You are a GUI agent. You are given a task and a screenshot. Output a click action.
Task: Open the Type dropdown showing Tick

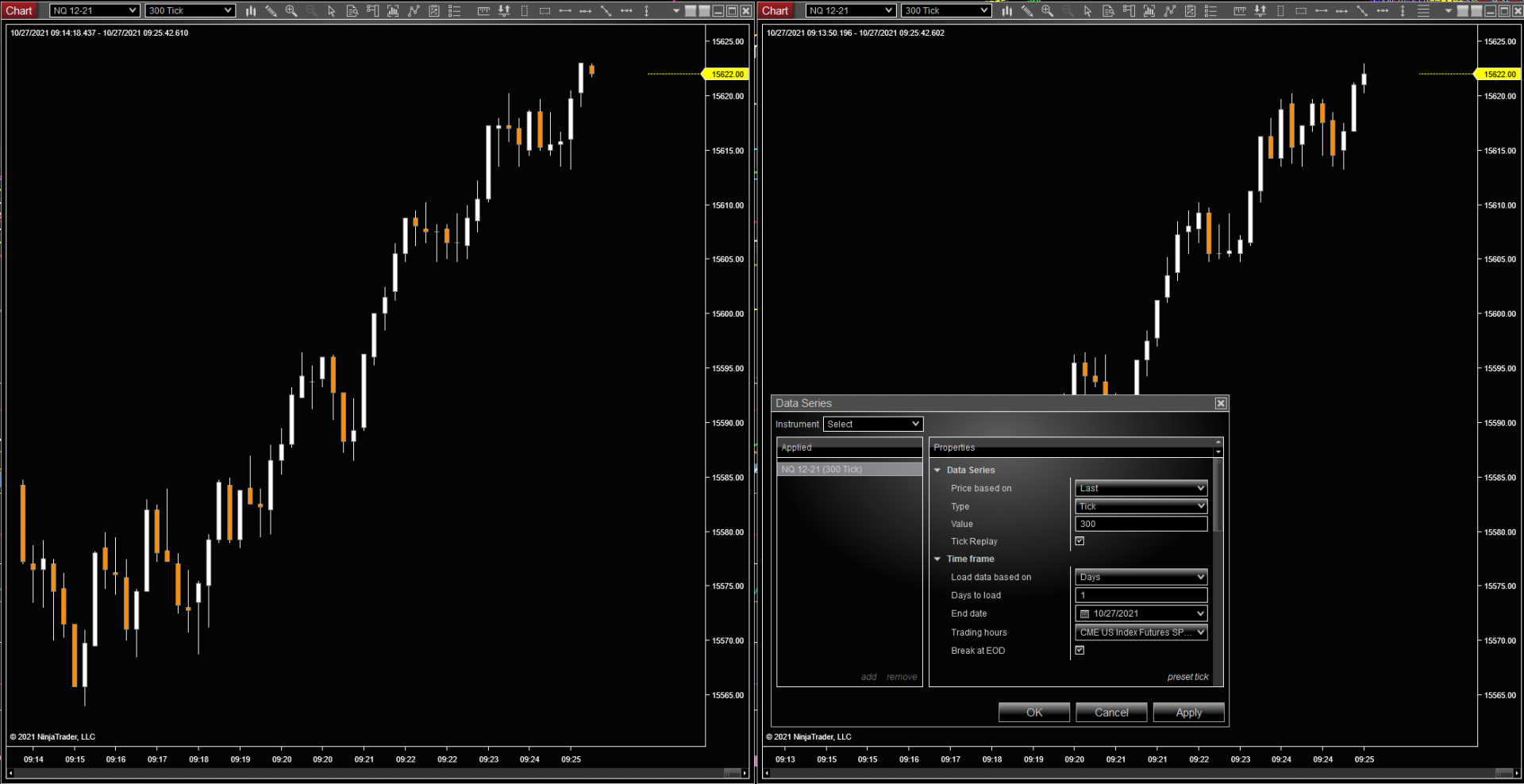1141,506
